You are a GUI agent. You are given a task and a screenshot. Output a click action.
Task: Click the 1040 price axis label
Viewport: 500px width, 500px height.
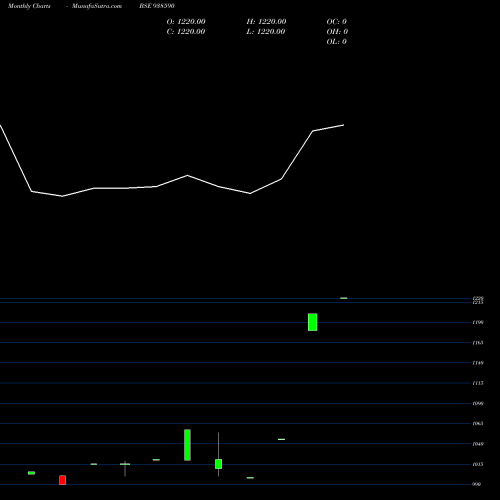478,444
